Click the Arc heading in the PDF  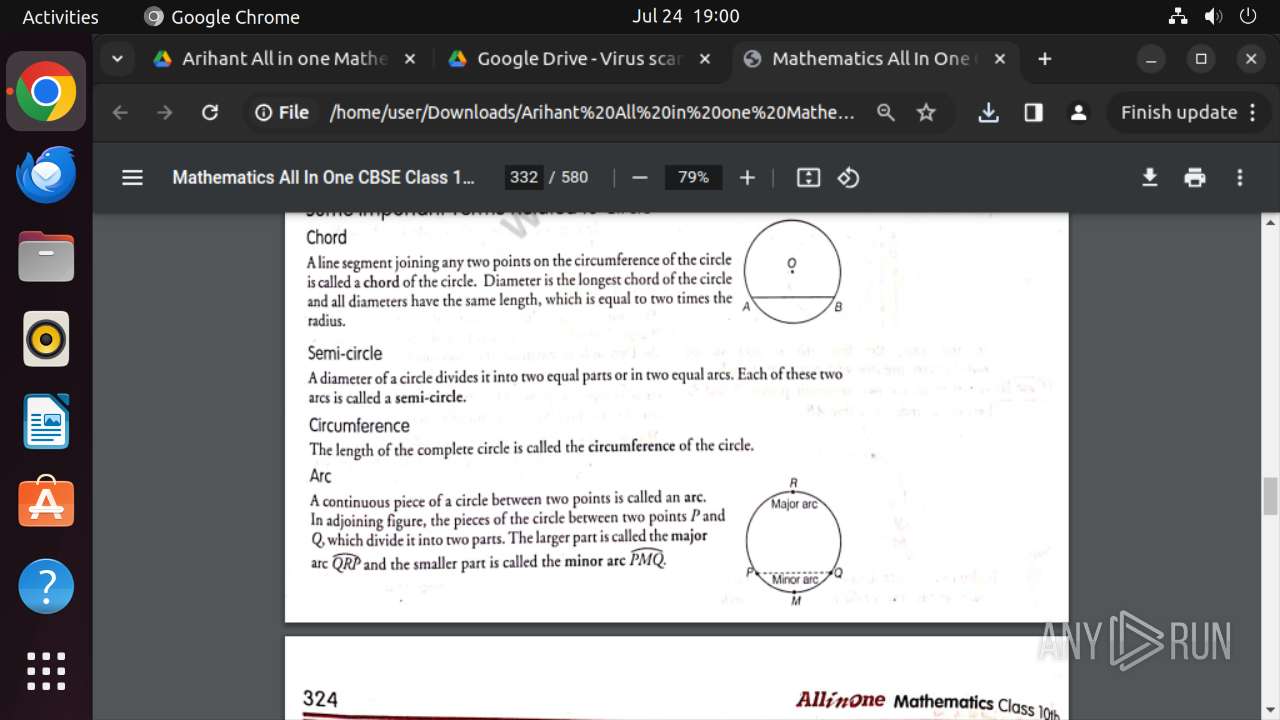[320, 476]
